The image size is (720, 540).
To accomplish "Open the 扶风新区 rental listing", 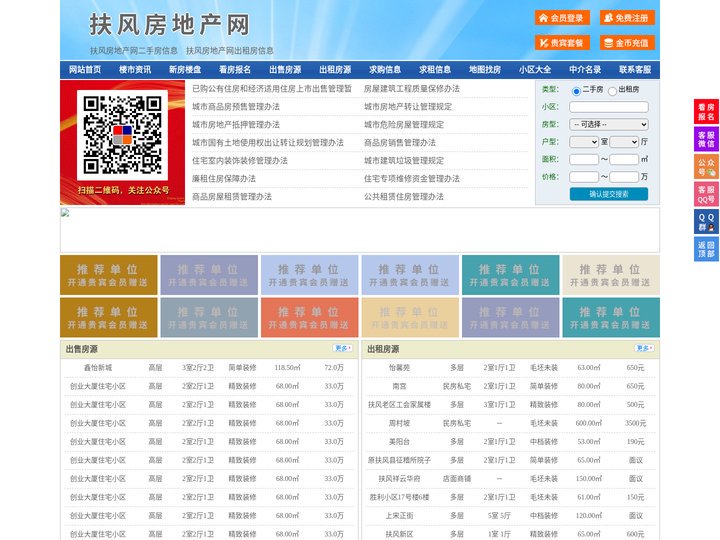I will (x=399, y=534).
